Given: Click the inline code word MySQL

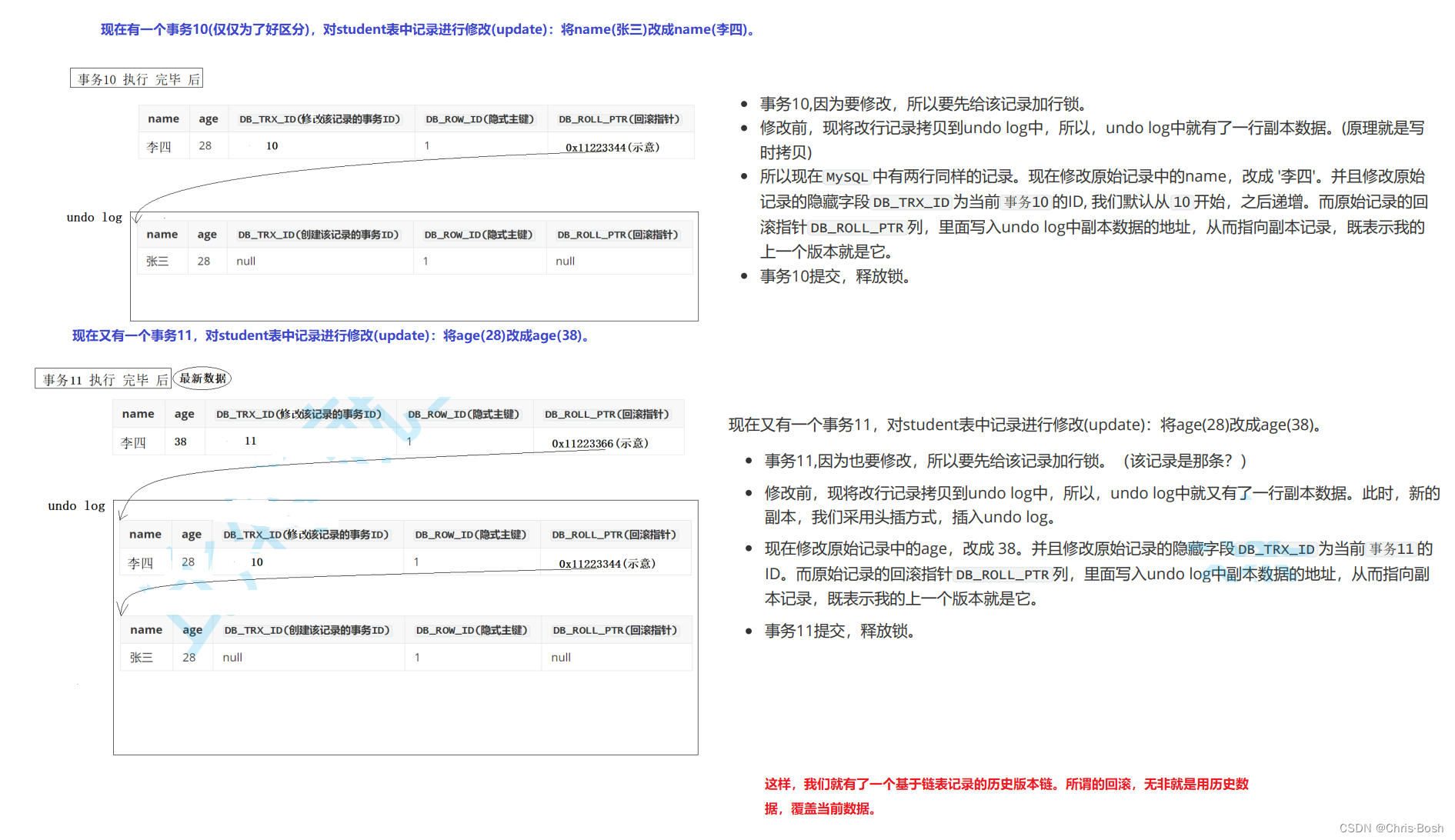Looking at the screenshot, I should [x=847, y=177].
